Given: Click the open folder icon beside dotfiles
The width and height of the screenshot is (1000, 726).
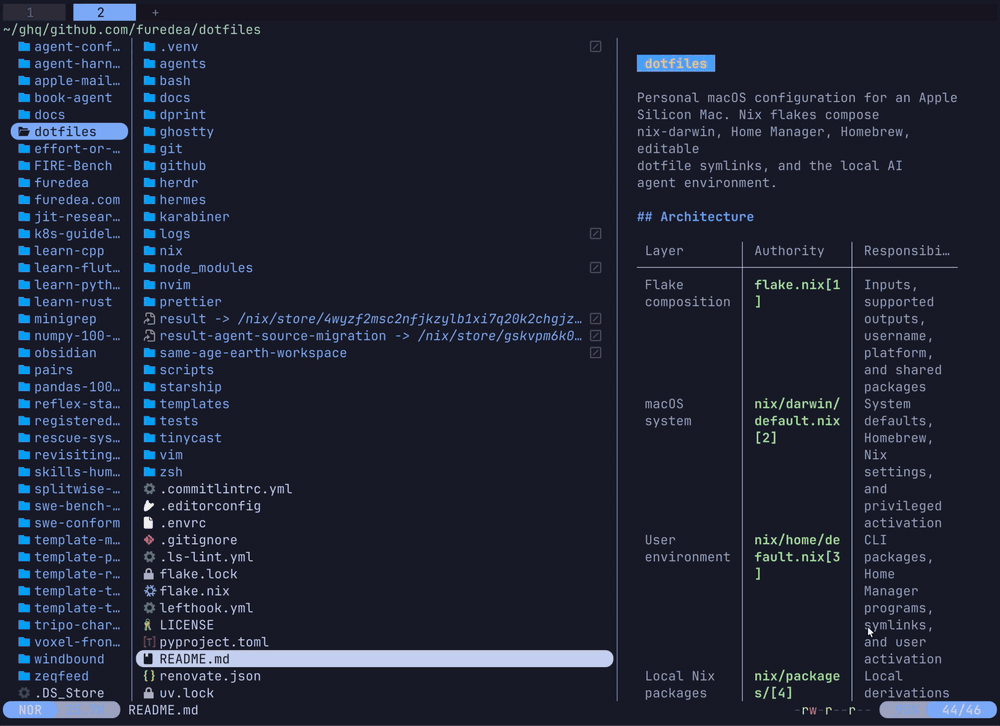Looking at the screenshot, I should pos(24,131).
